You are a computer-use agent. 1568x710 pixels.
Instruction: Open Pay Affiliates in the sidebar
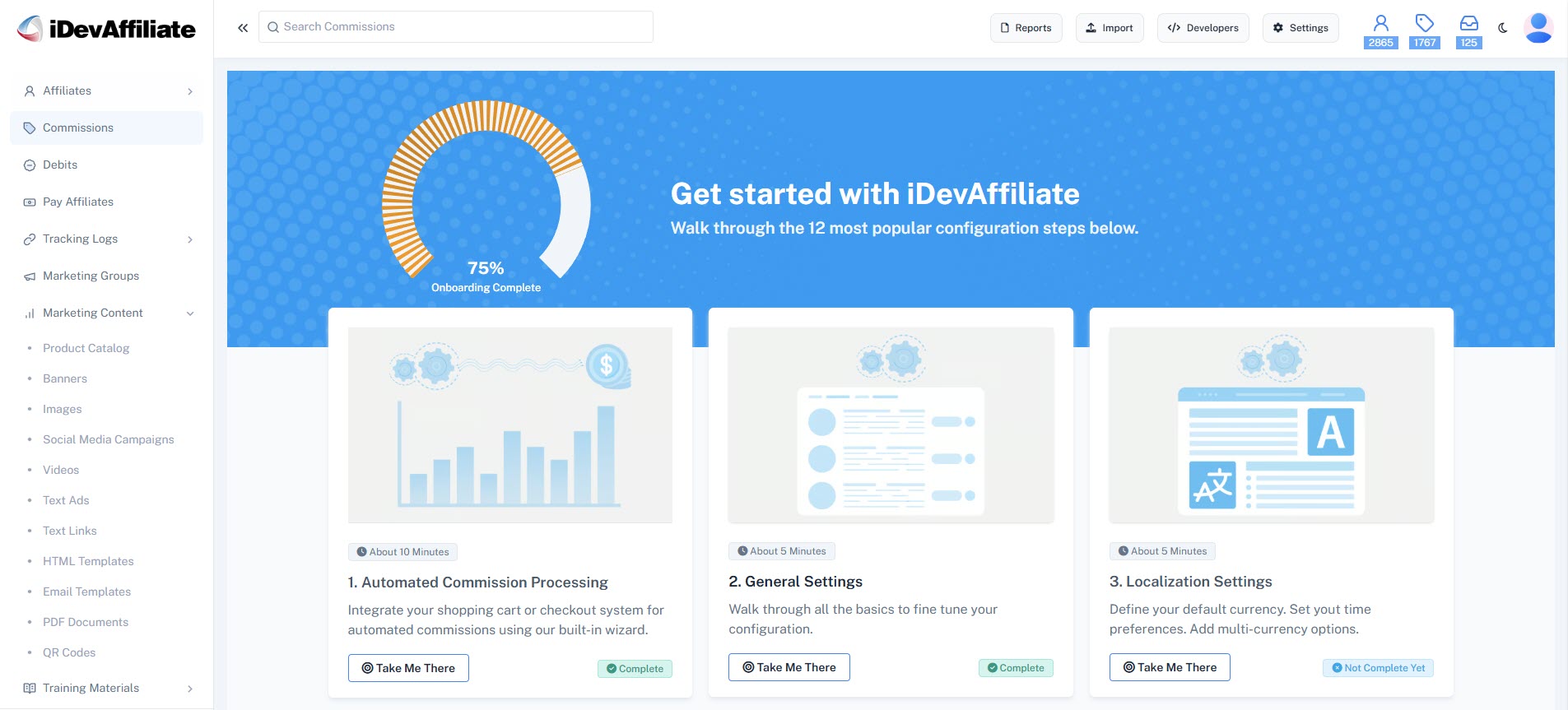coord(106,202)
